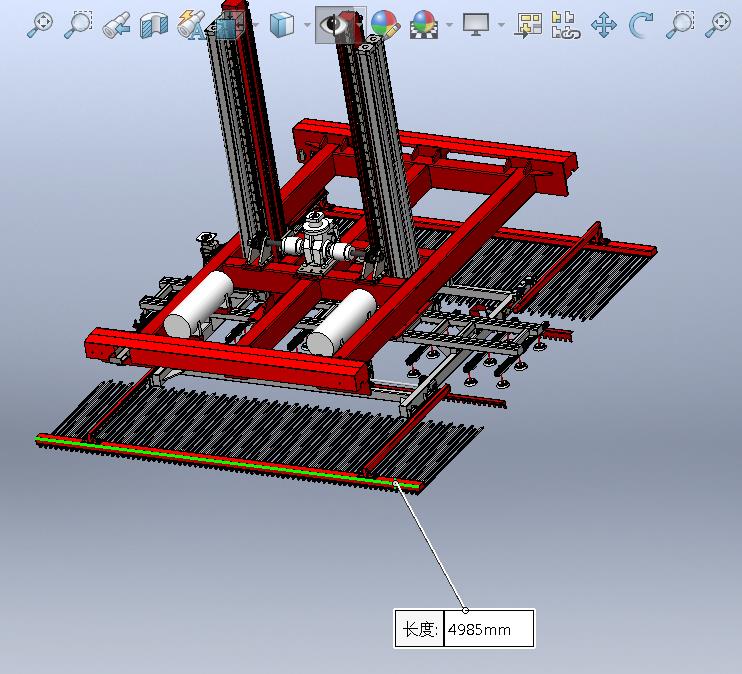The width and height of the screenshot is (742, 674).
Task: Click the View Settings monitor icon
Action: click(476, 25)
